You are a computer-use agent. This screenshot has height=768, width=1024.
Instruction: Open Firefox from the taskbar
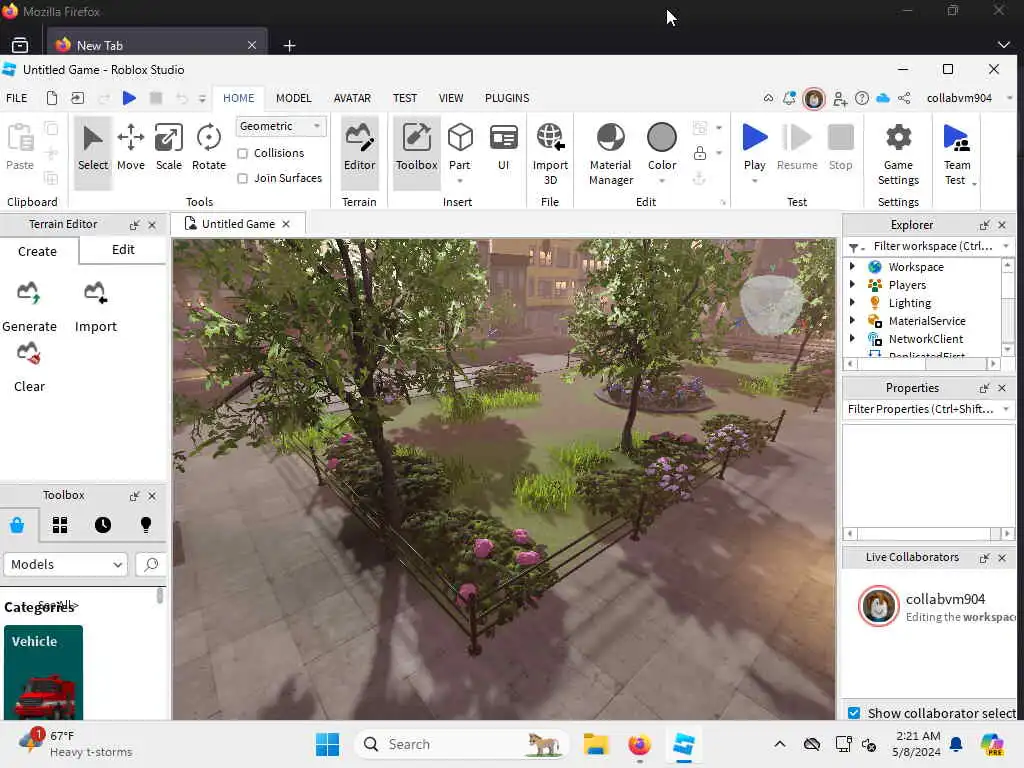[639, 744]
